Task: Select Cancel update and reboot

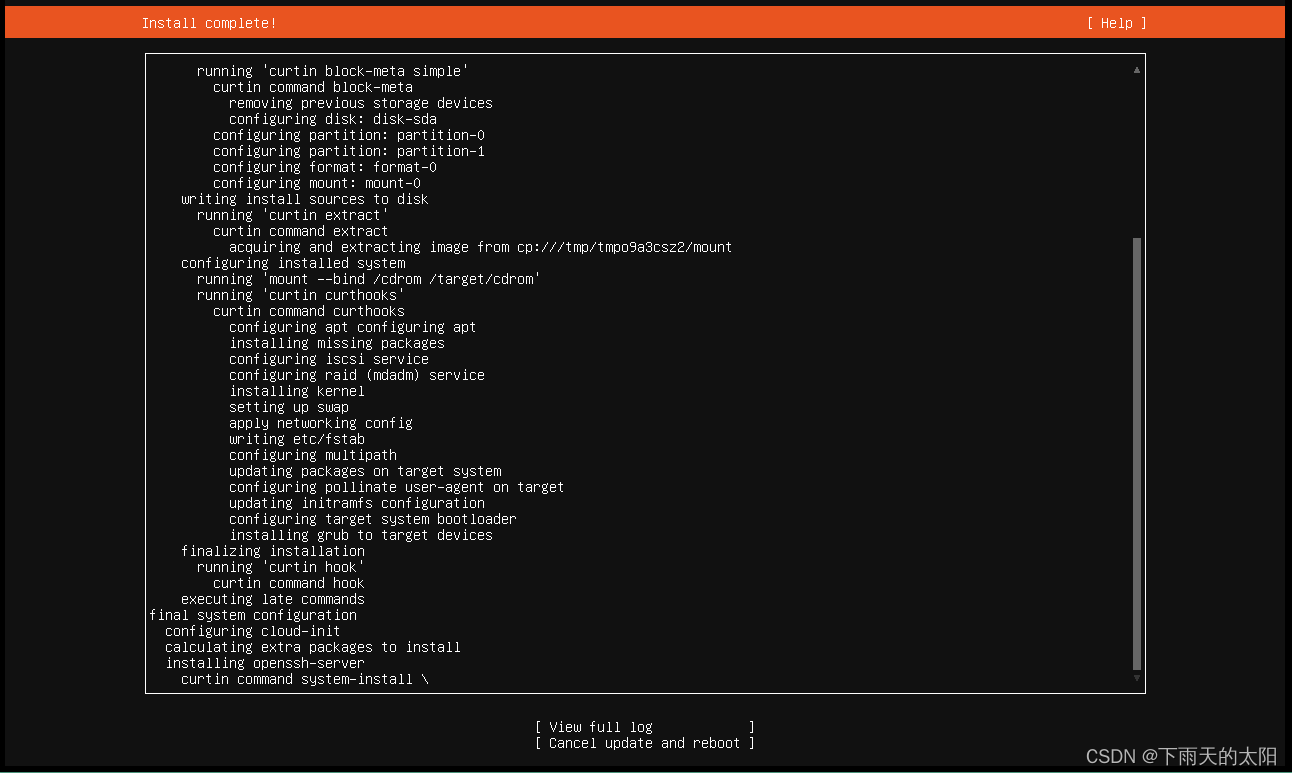Action: [x=644, y=743]
